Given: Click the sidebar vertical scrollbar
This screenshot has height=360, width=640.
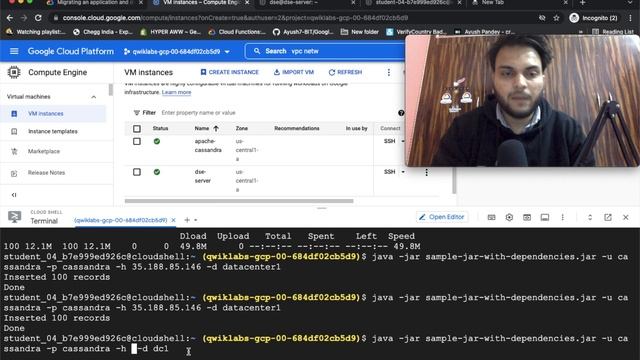Looking at the screenshot, I should 111,90.
